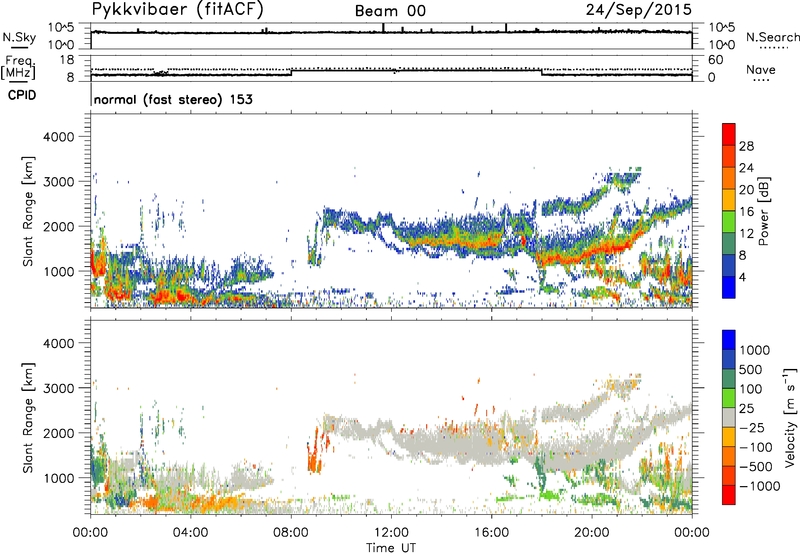This screenshot has height=554, width=800.
Task: Pick the yellow Velocity segment between -25 and -100
Action: click(729, 437)
